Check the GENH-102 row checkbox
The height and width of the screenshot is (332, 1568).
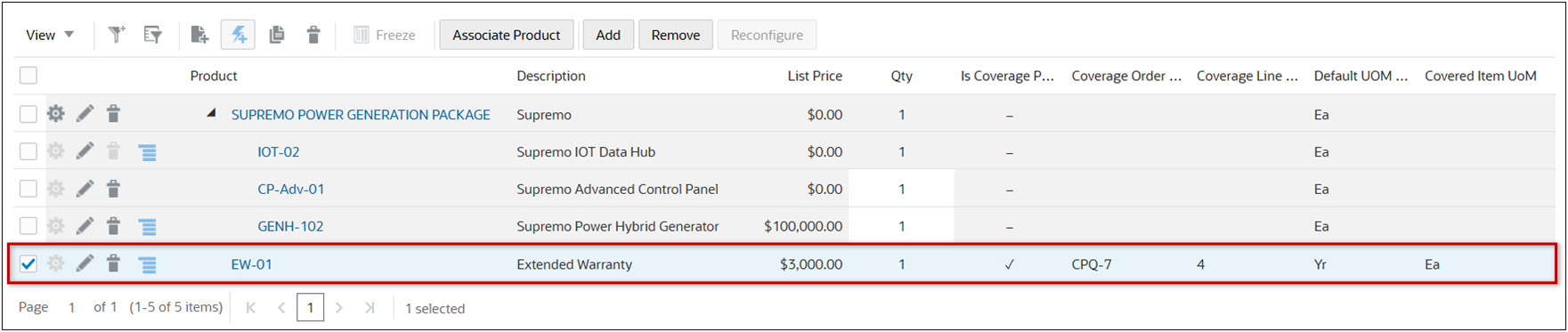tap(28, 226)
